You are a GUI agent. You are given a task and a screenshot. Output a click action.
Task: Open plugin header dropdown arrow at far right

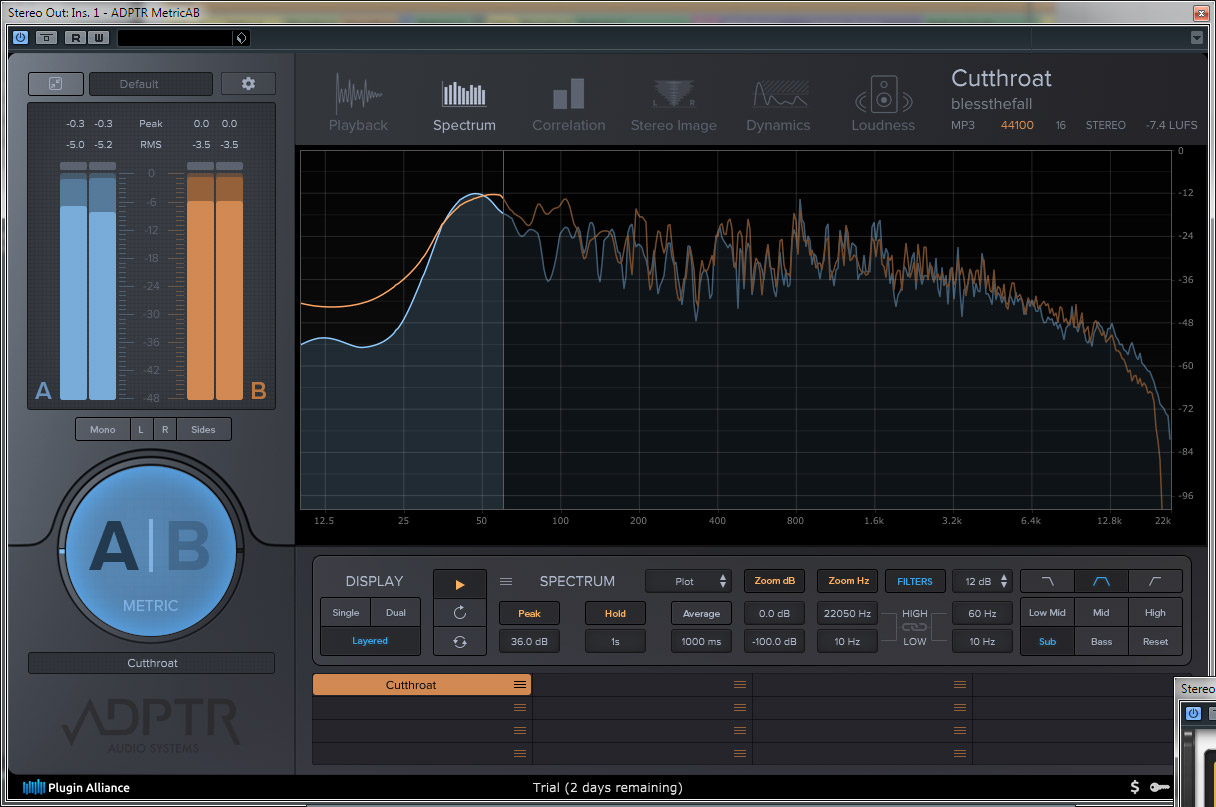point(1197,38)
